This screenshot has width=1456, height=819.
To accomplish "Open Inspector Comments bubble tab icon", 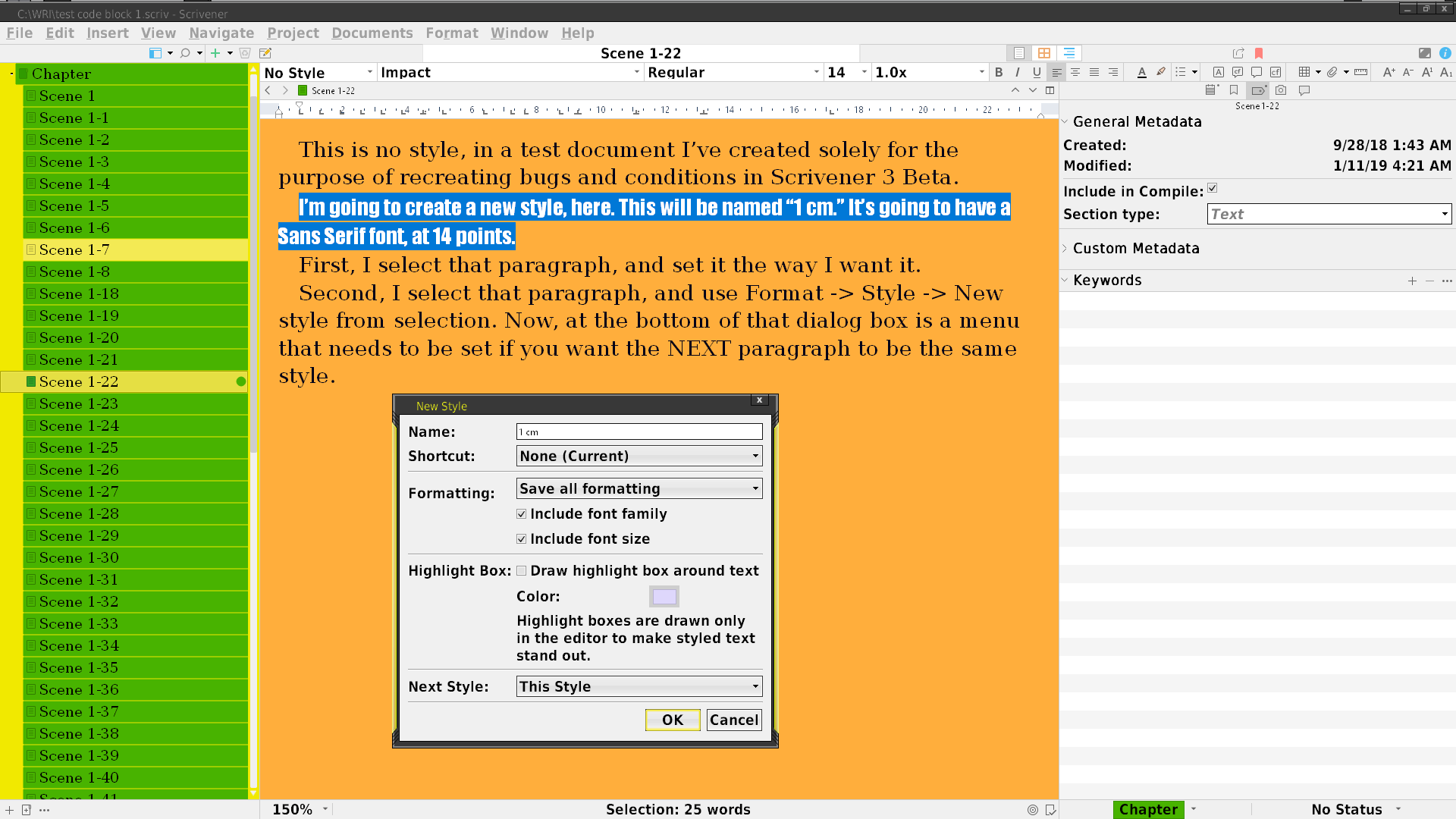I will pyautogui.click(x=1304, y=90).
